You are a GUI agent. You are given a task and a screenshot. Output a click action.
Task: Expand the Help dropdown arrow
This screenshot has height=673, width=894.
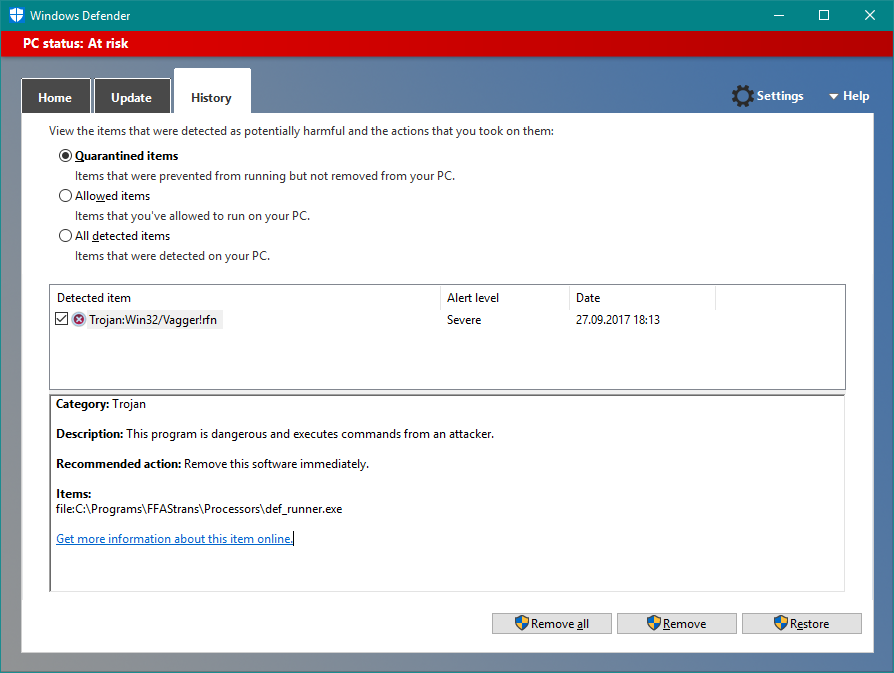[x=833, y=96]
